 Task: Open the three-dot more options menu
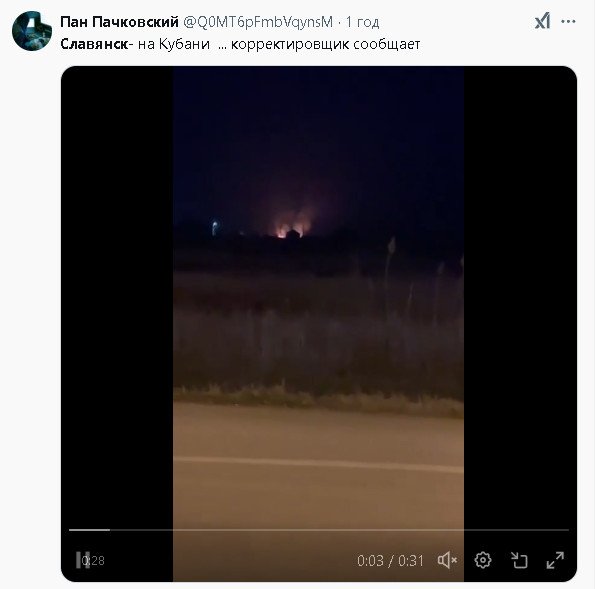click(x=568, y=21)
